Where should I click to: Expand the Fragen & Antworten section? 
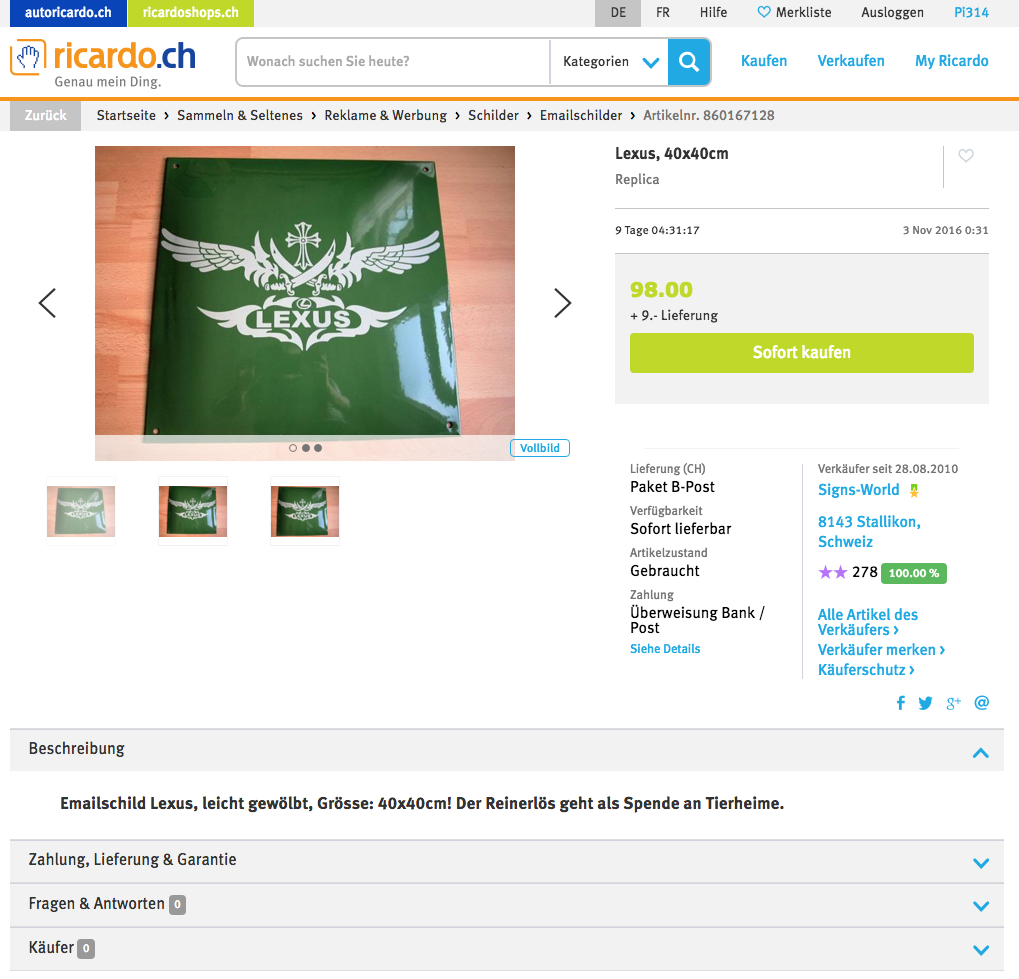[x=507, y=905]
